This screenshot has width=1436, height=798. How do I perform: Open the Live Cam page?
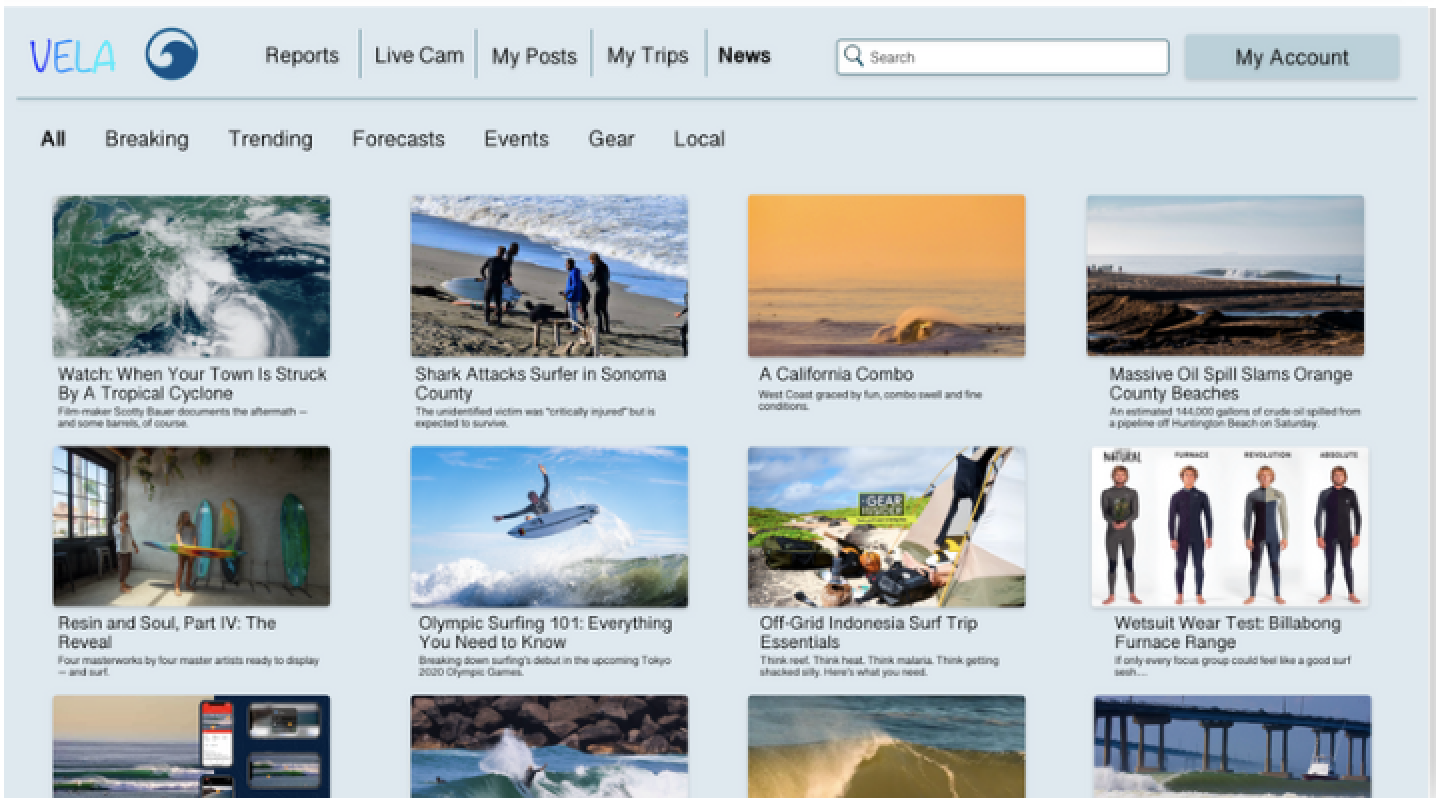(x=419, y=56)
